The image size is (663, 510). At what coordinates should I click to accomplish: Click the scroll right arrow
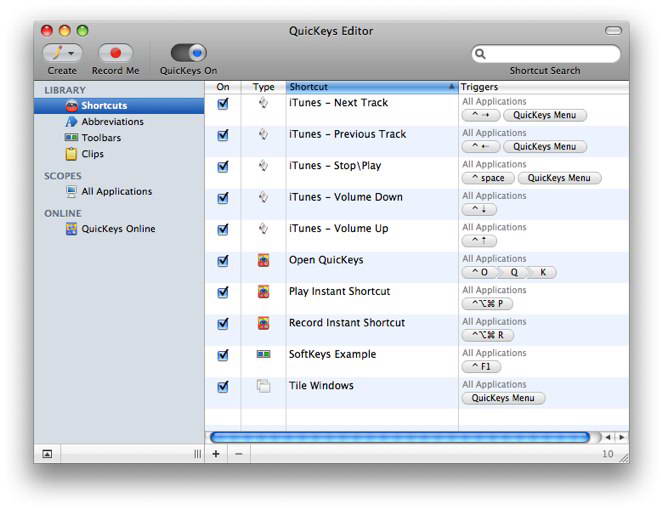coord(622,437)
